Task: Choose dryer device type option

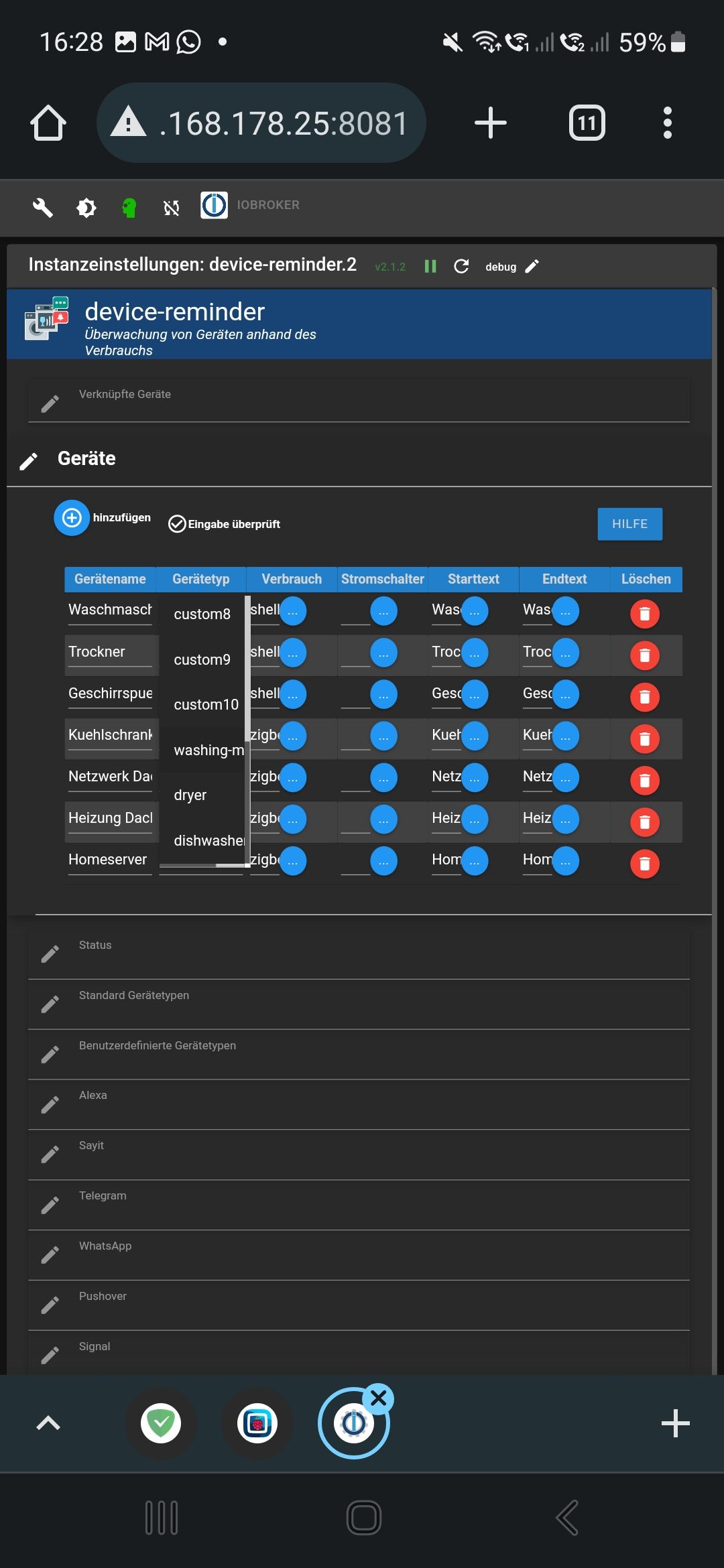Action: (202, 795)
